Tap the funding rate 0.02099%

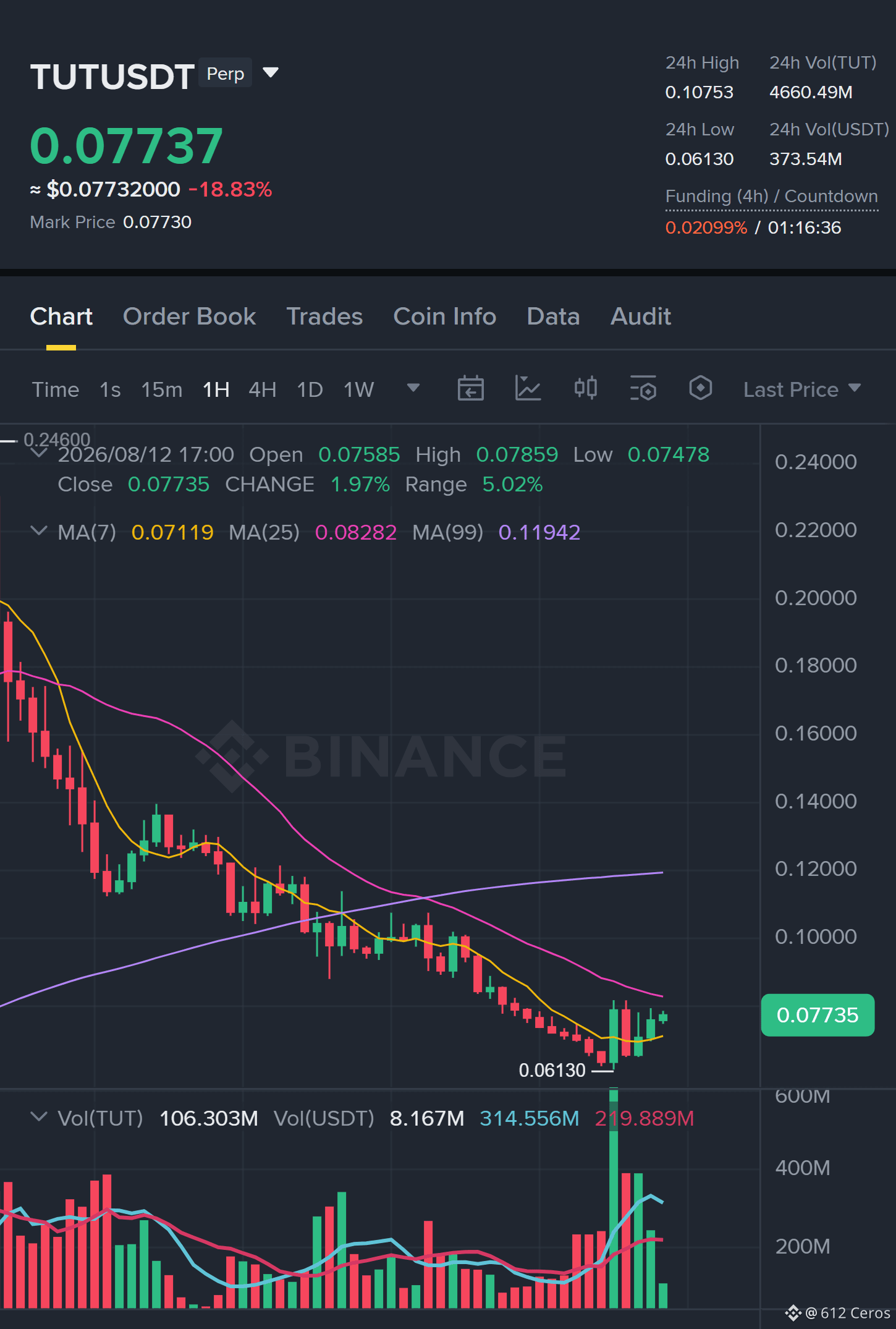706,227
